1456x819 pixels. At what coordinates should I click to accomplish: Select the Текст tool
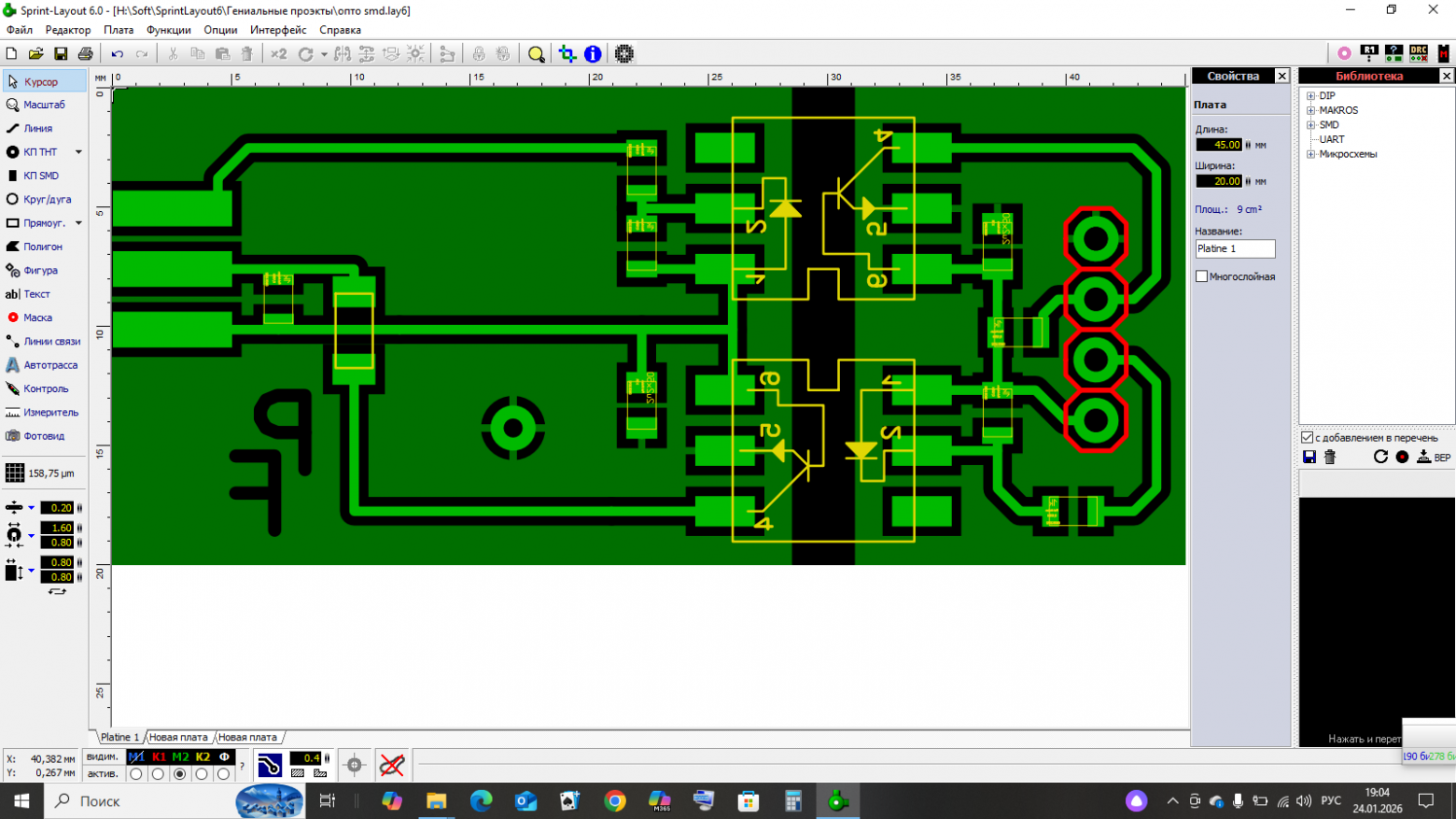(x=45, y=294)
